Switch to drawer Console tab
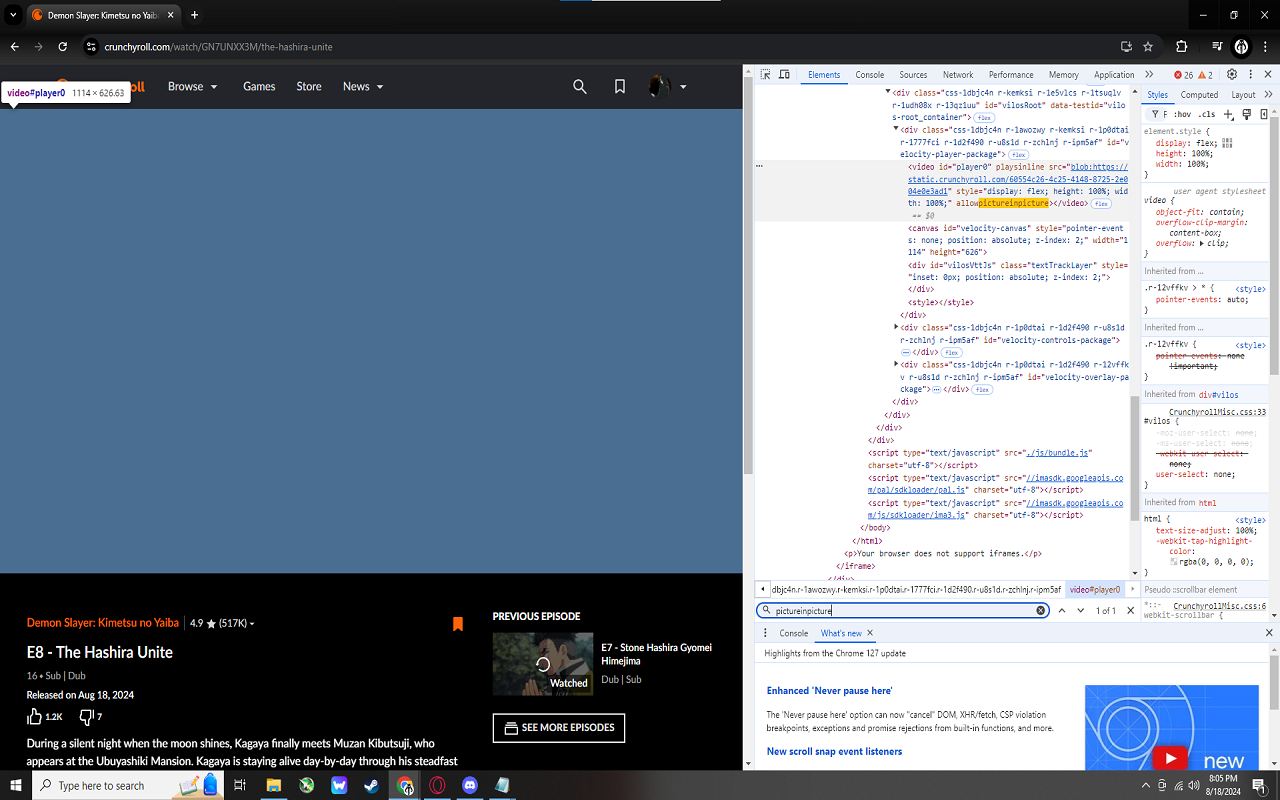 (794, 633)
